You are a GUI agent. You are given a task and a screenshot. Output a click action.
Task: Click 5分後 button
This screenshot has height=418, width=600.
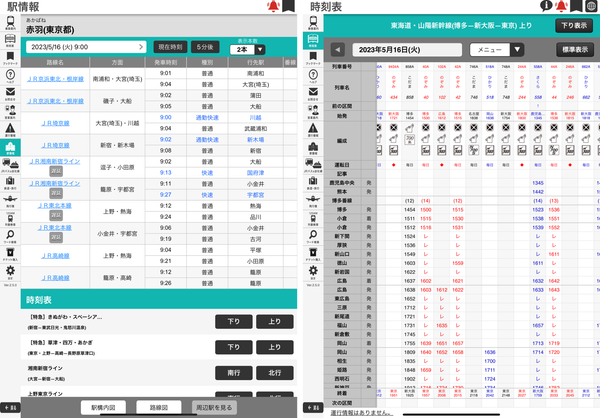point(205,47)
